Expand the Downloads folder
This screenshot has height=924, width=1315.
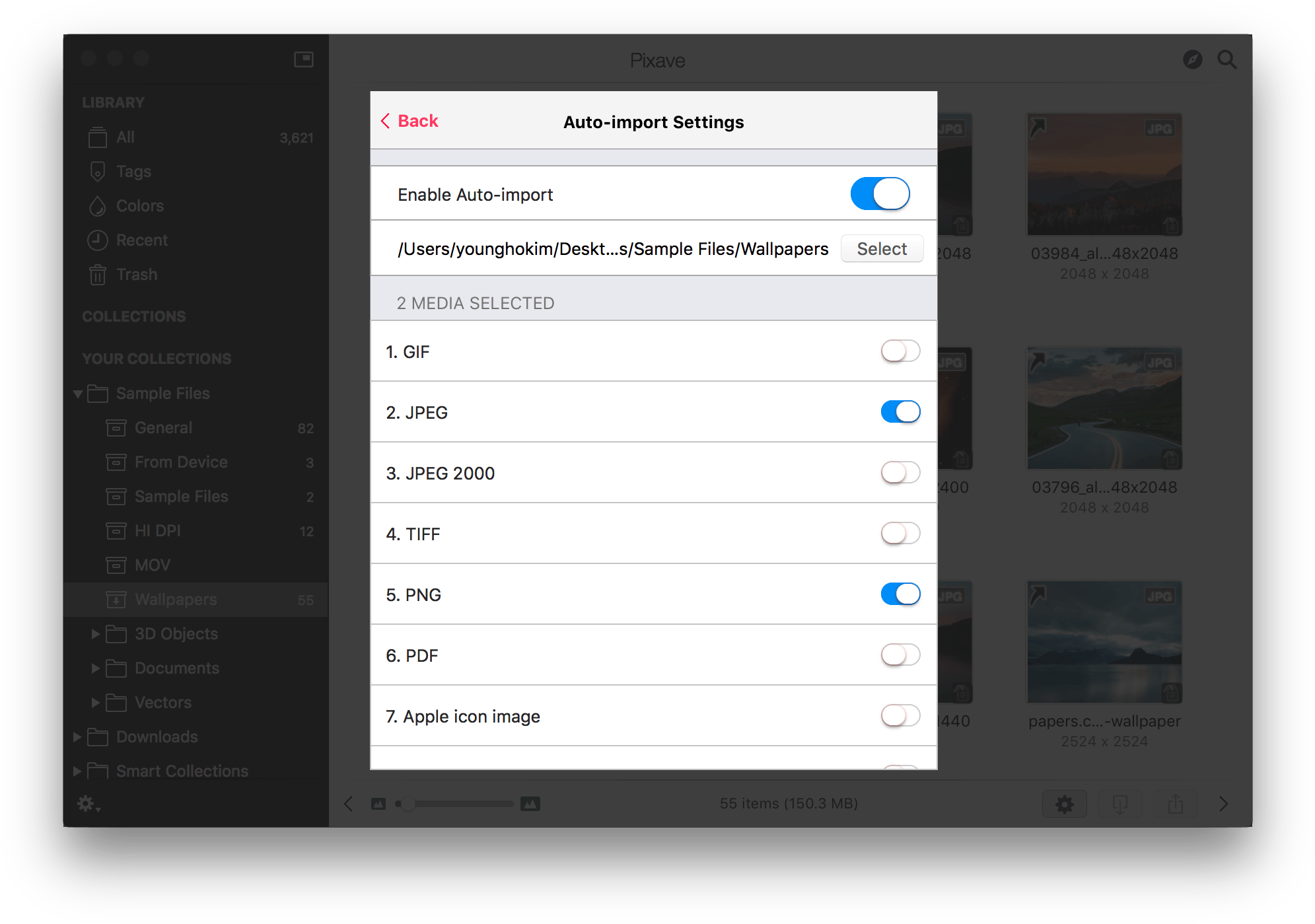click(77, 737)
